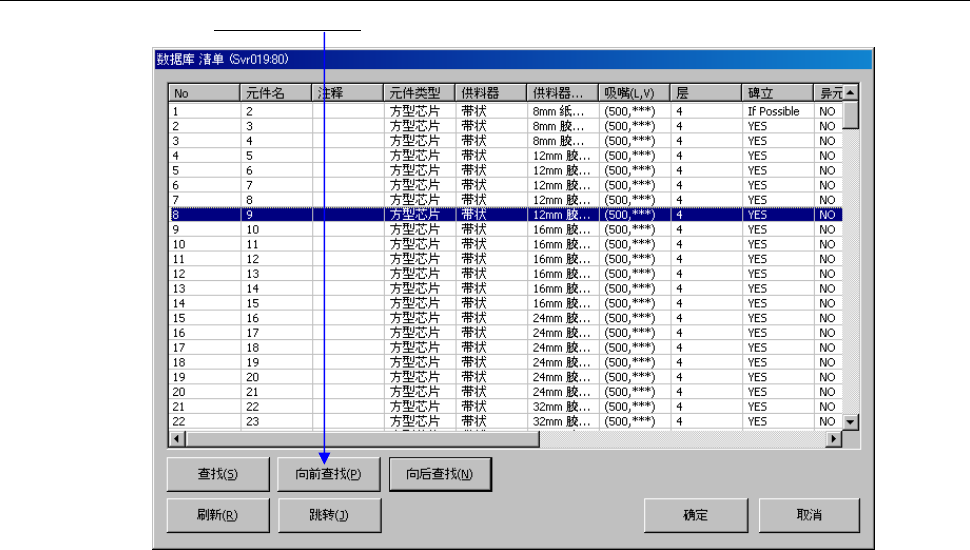Select row No 5 in the list
This screenshot has width=970, height=550.
pyautogui.click(x=506, y=171)
